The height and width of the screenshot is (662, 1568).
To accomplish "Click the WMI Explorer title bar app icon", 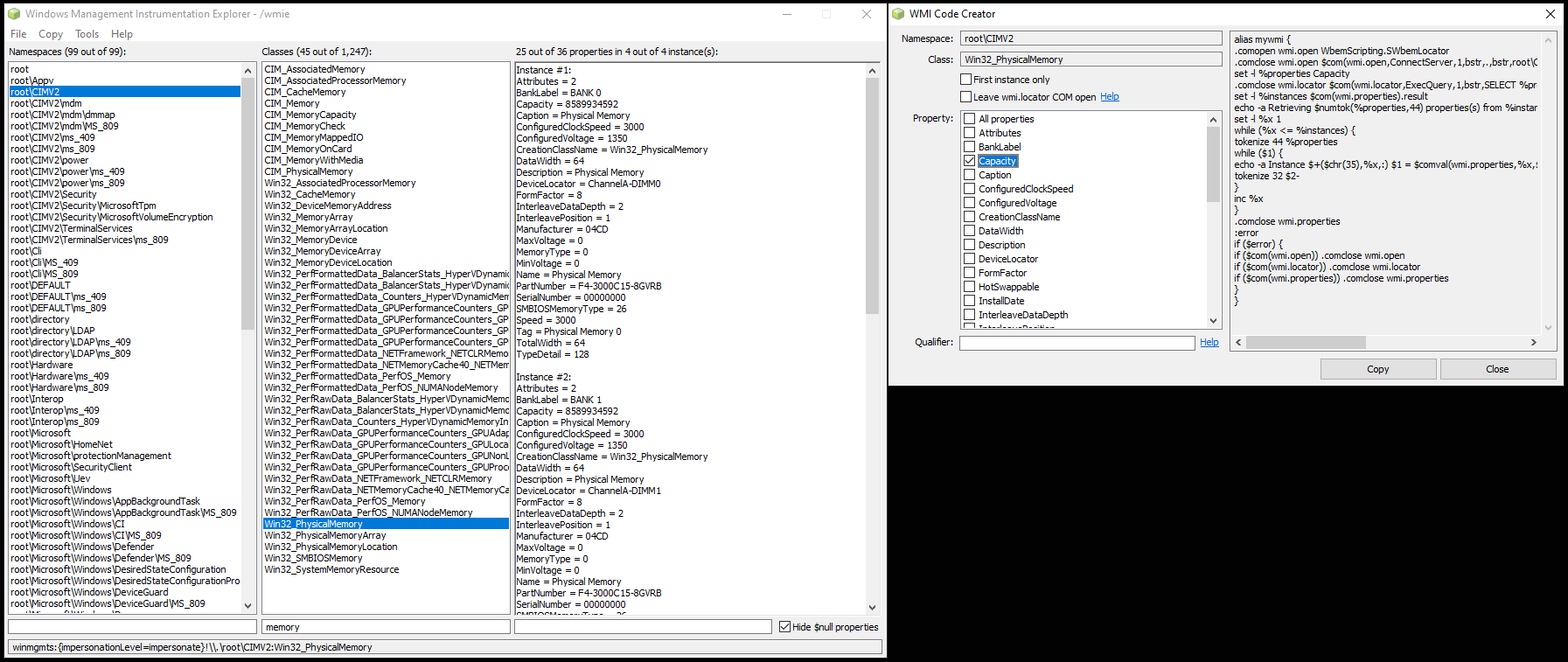I will pos(13,14).
